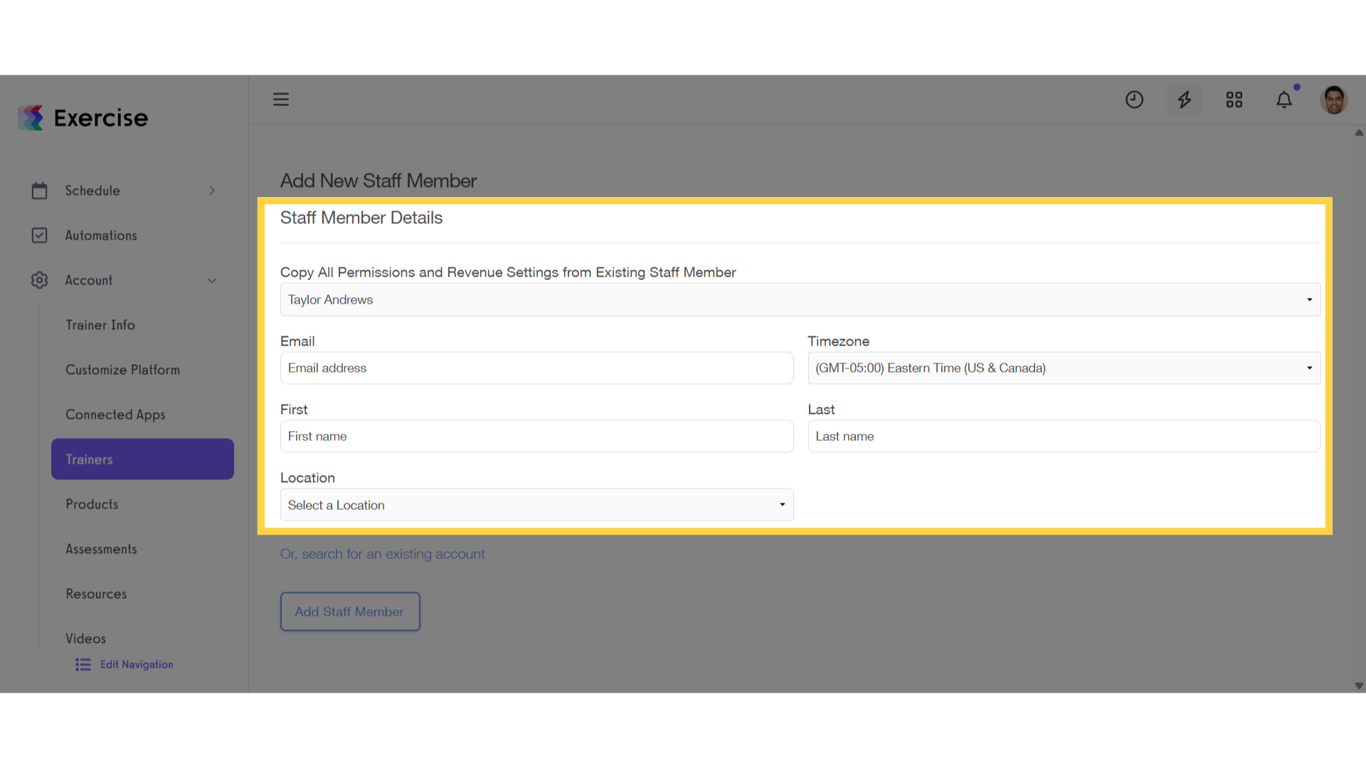
Task: Check notifications via the bell icon
Action: 1284,99
